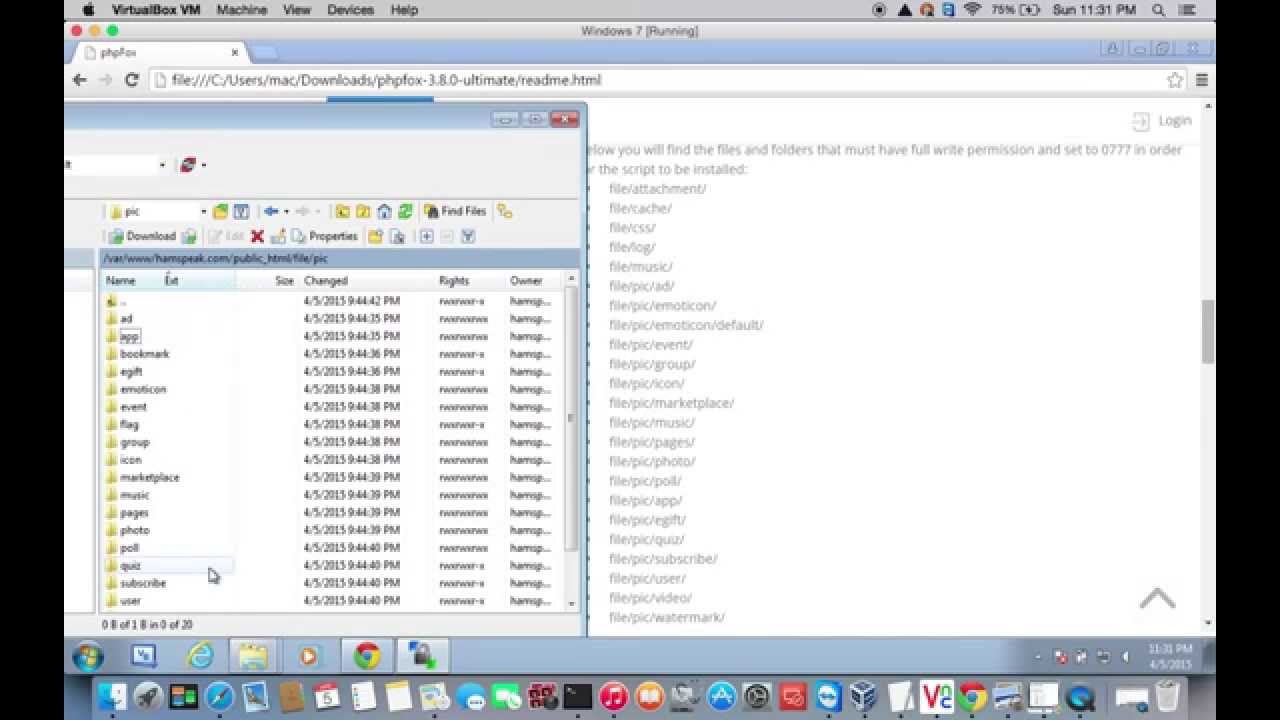
Task: Open the Devices menu
Action: coord(350,9)
